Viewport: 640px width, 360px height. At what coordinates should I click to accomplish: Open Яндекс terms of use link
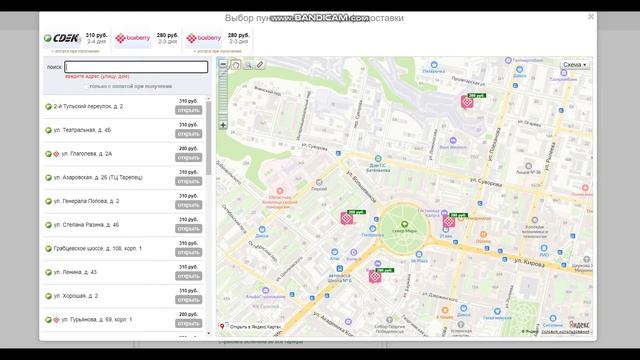click(565, 332)
